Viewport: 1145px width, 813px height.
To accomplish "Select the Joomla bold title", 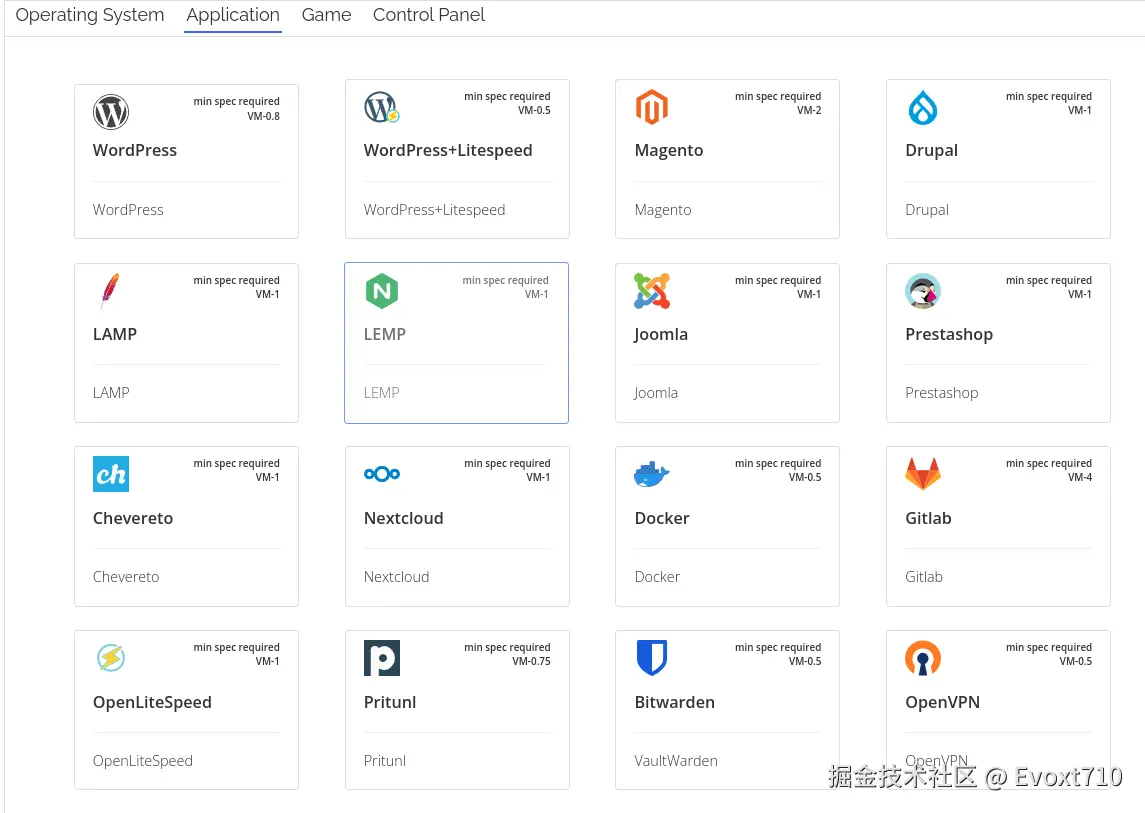I will [661, 335].
